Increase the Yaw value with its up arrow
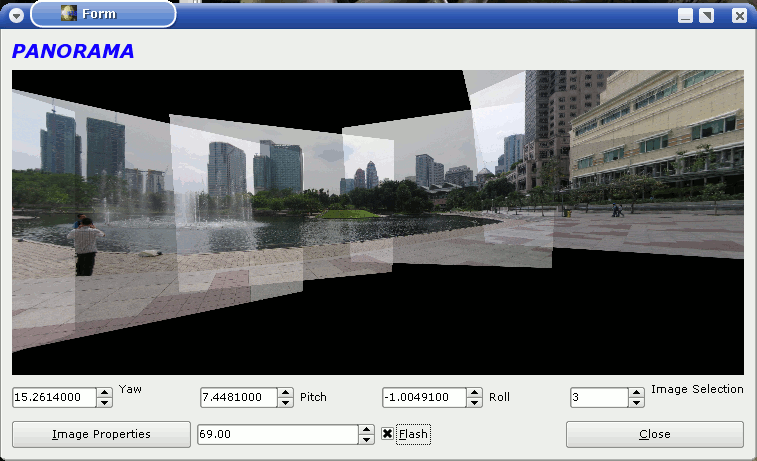The width and height of the screenshot is (757, 461). tap(105, 393)
